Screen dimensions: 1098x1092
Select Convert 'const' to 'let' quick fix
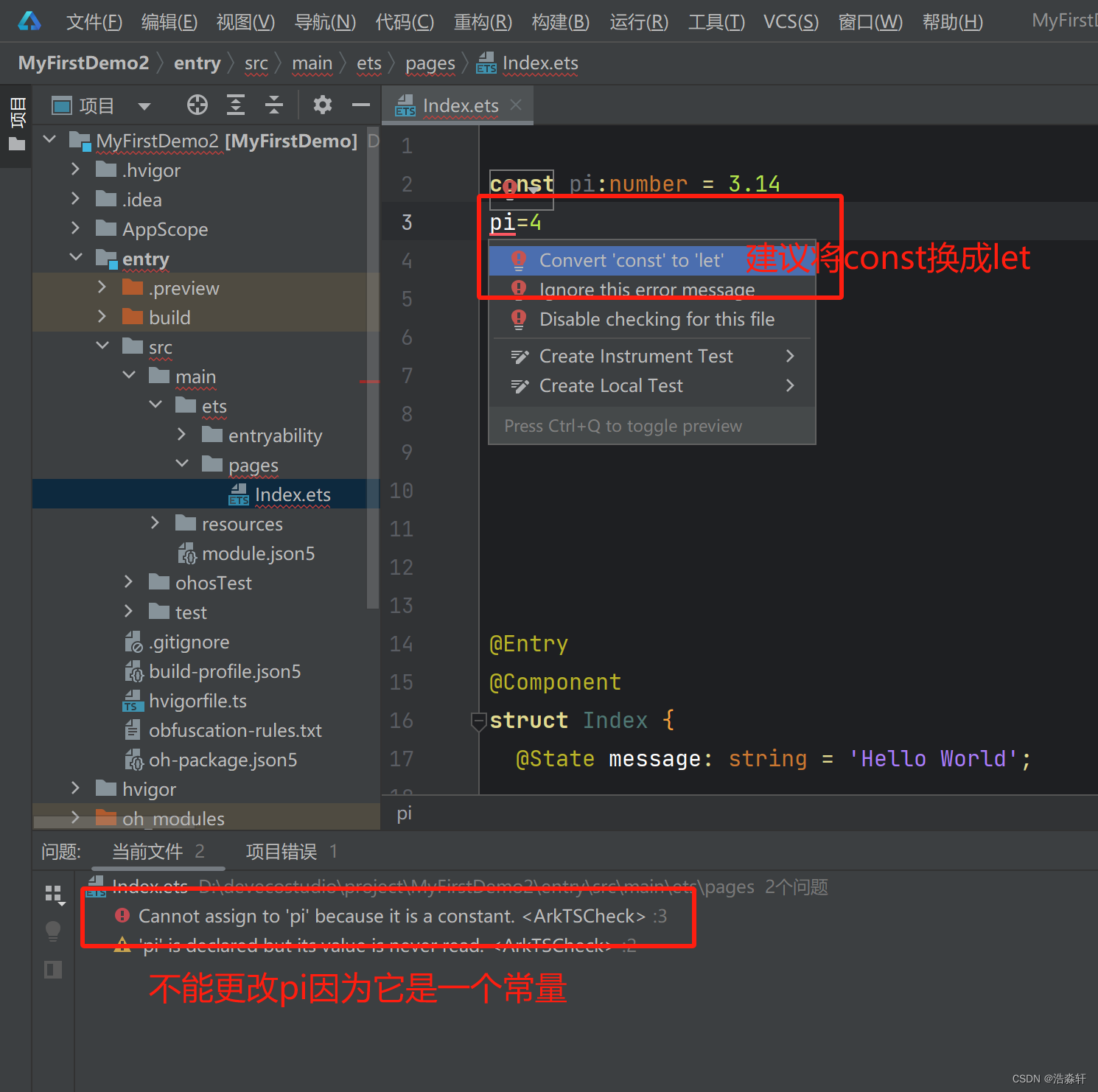point(652,260)
